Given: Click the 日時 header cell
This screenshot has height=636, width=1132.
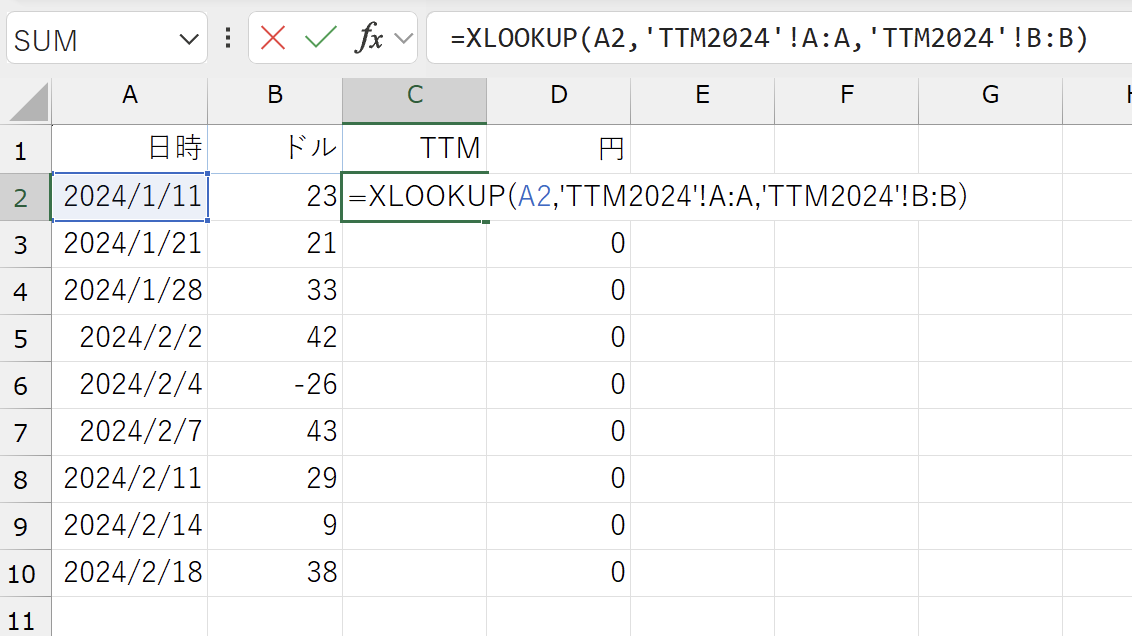Looking at the screenshot, I should tap(130, 149).
